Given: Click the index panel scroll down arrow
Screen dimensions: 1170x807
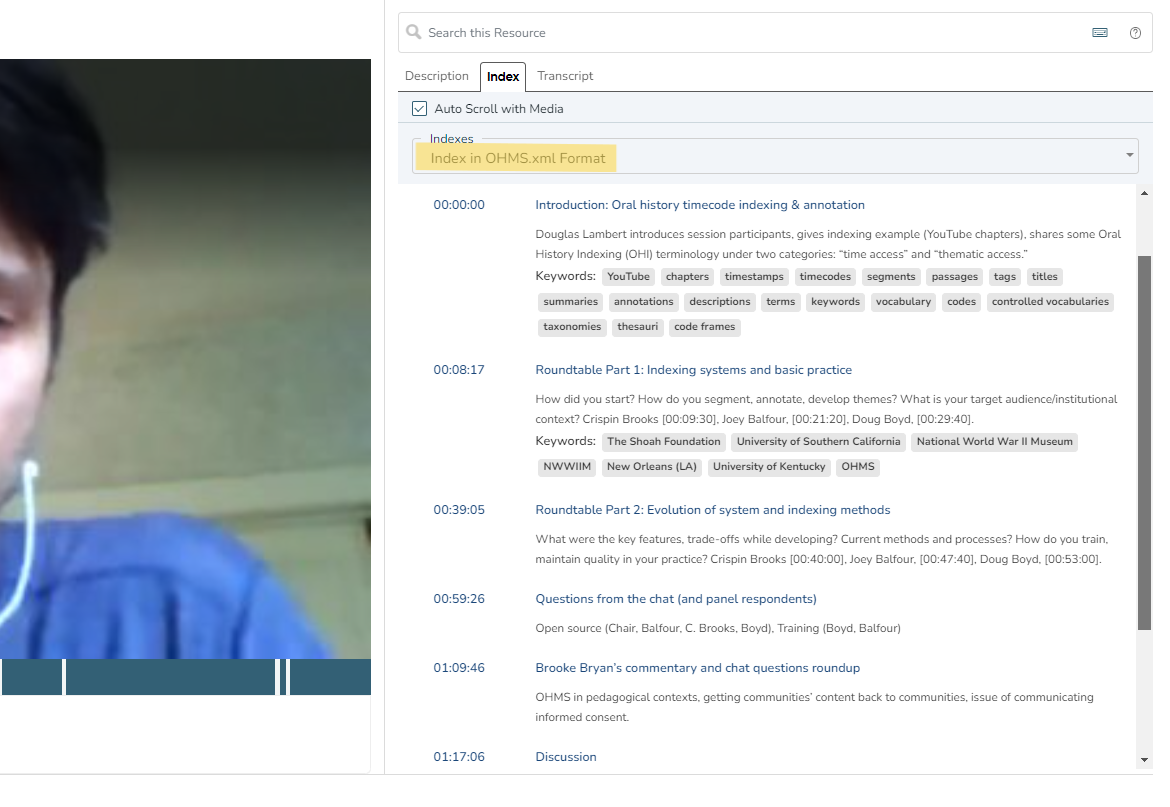Looking at the screenshot, I should [x=1145, y=760].
